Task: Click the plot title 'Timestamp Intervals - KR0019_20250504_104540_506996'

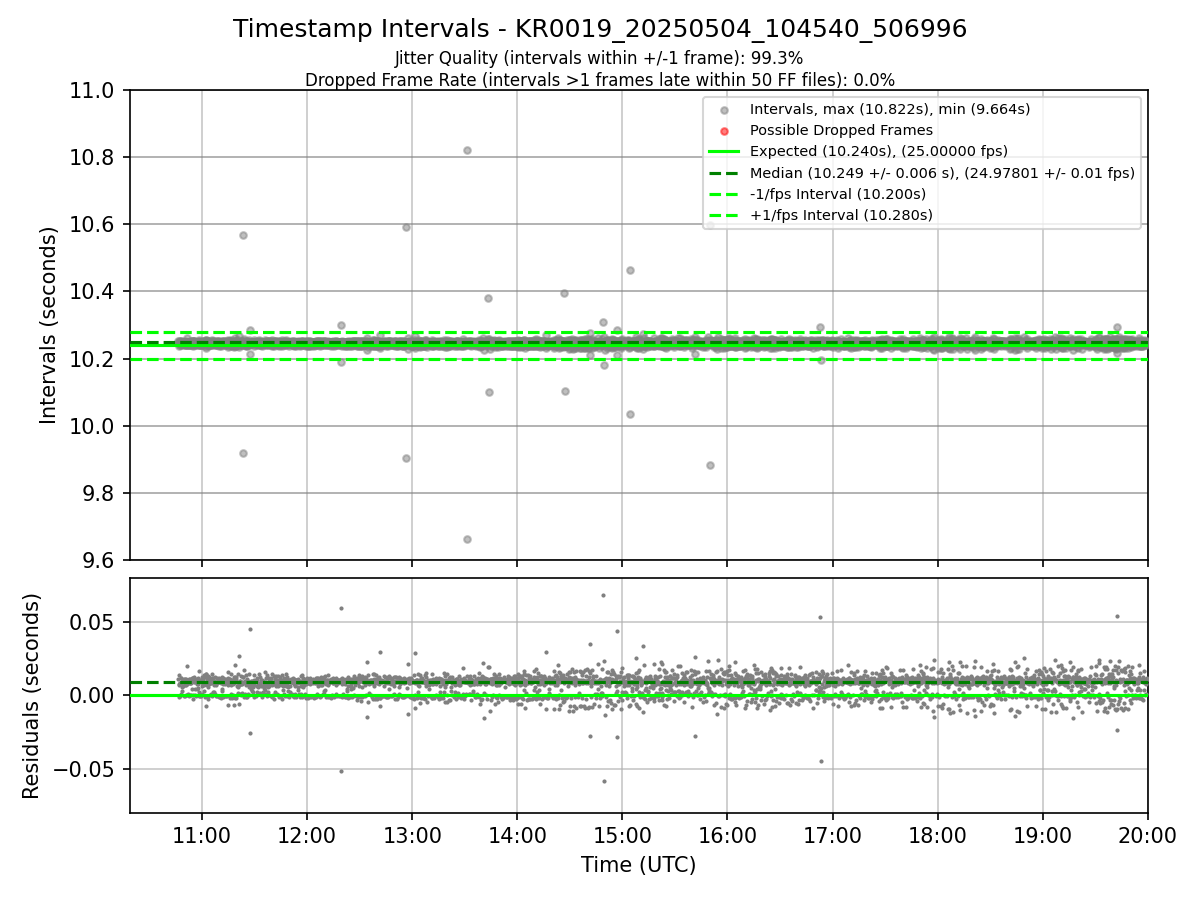Action: tap(600, 29)
